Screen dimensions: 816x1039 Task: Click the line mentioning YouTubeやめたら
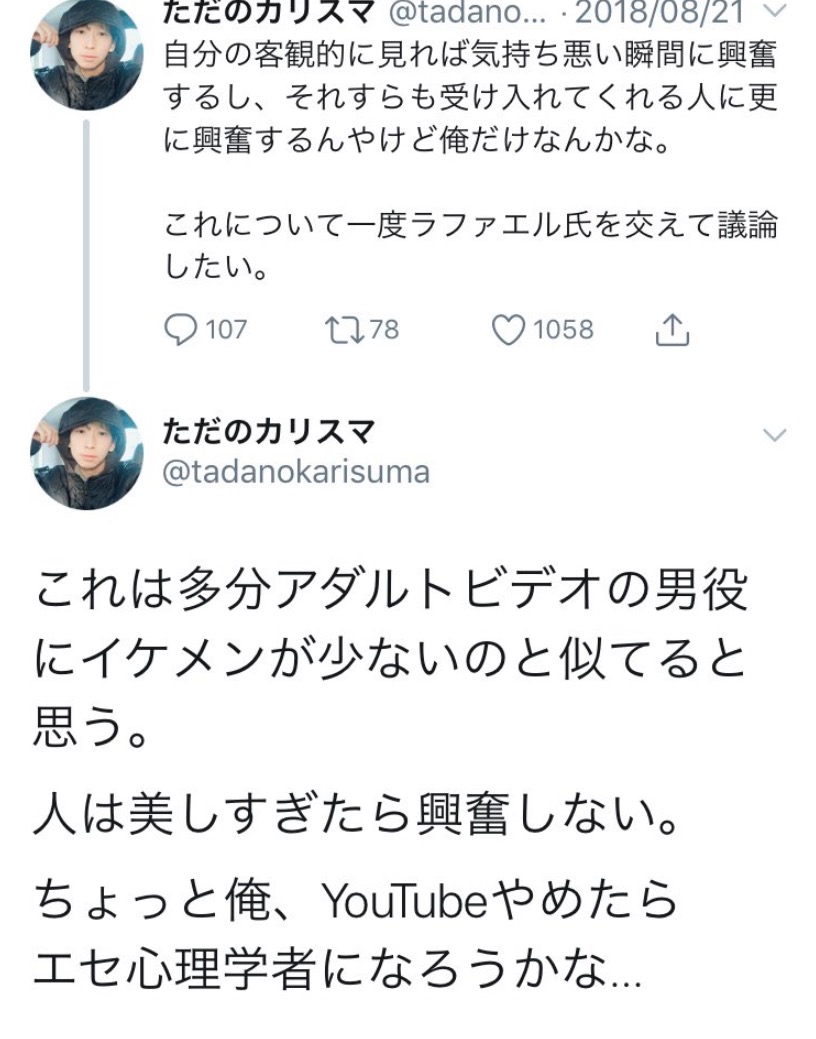pyautogui.click(x=355, y=903)
